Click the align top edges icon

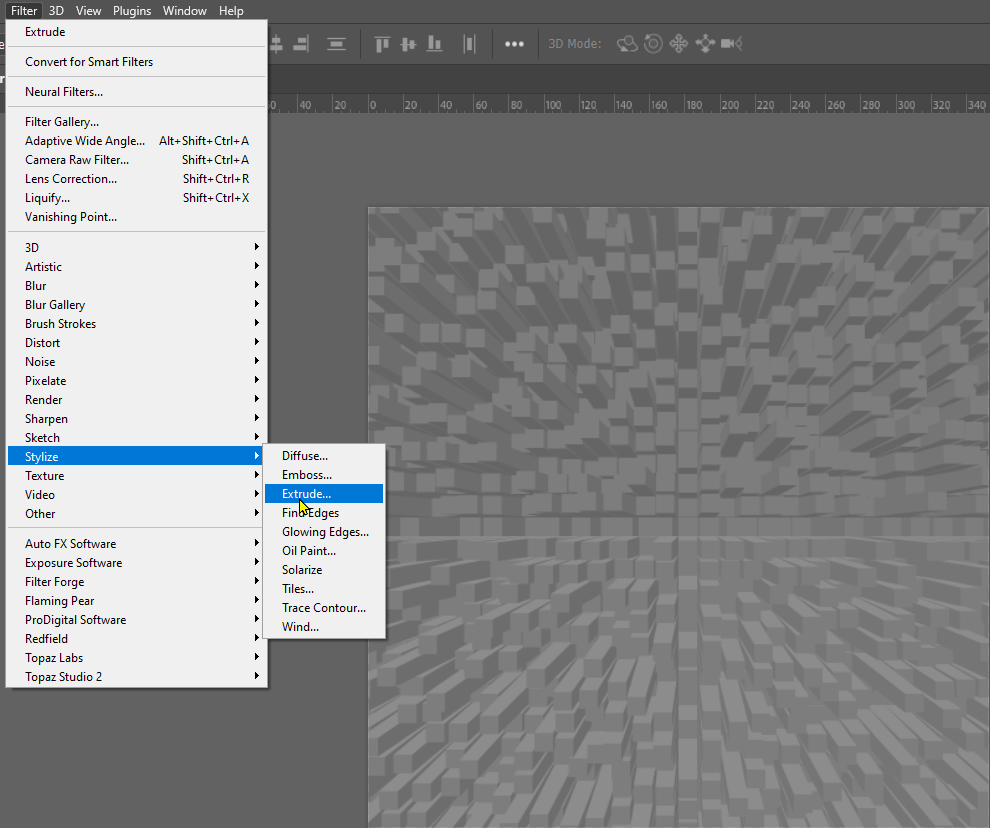(381, 43)
